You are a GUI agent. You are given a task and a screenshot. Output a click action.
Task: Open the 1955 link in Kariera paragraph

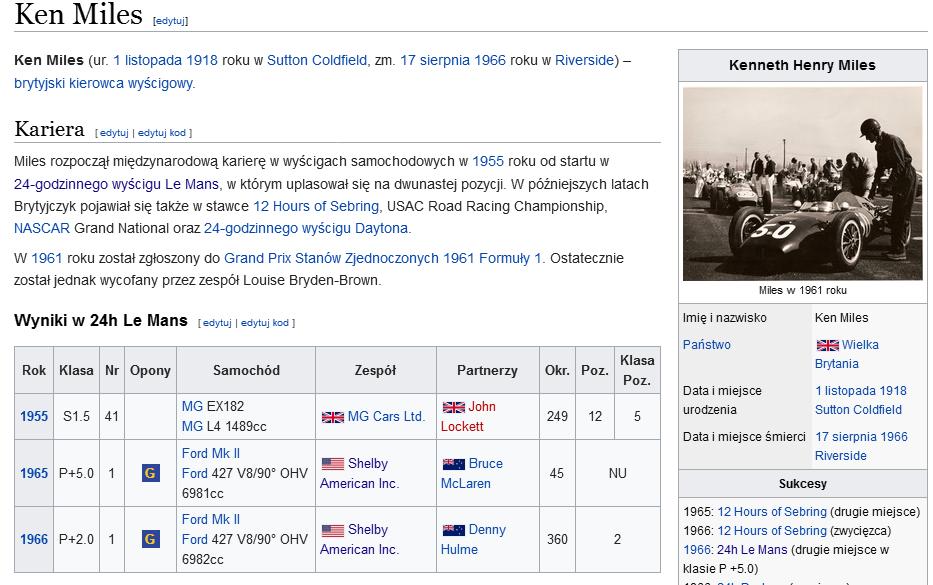click(x=488, y=161)
